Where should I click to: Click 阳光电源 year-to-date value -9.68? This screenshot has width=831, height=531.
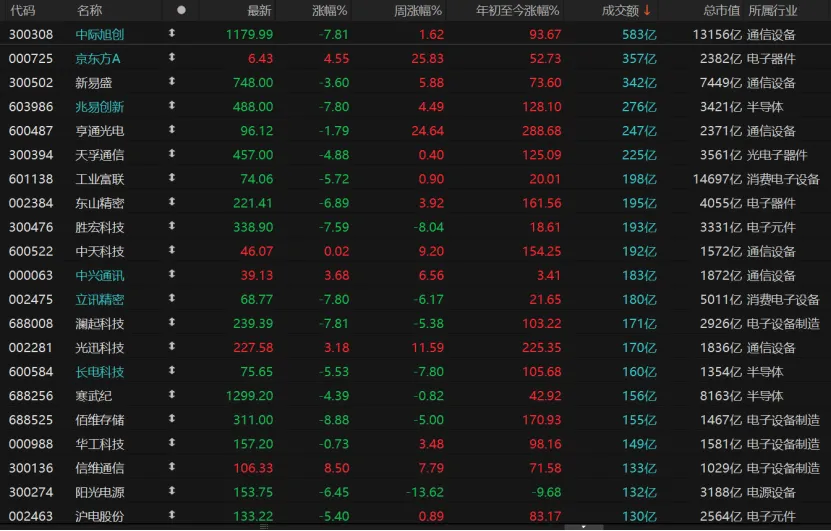pyautogui.click(x=546, y=492)
